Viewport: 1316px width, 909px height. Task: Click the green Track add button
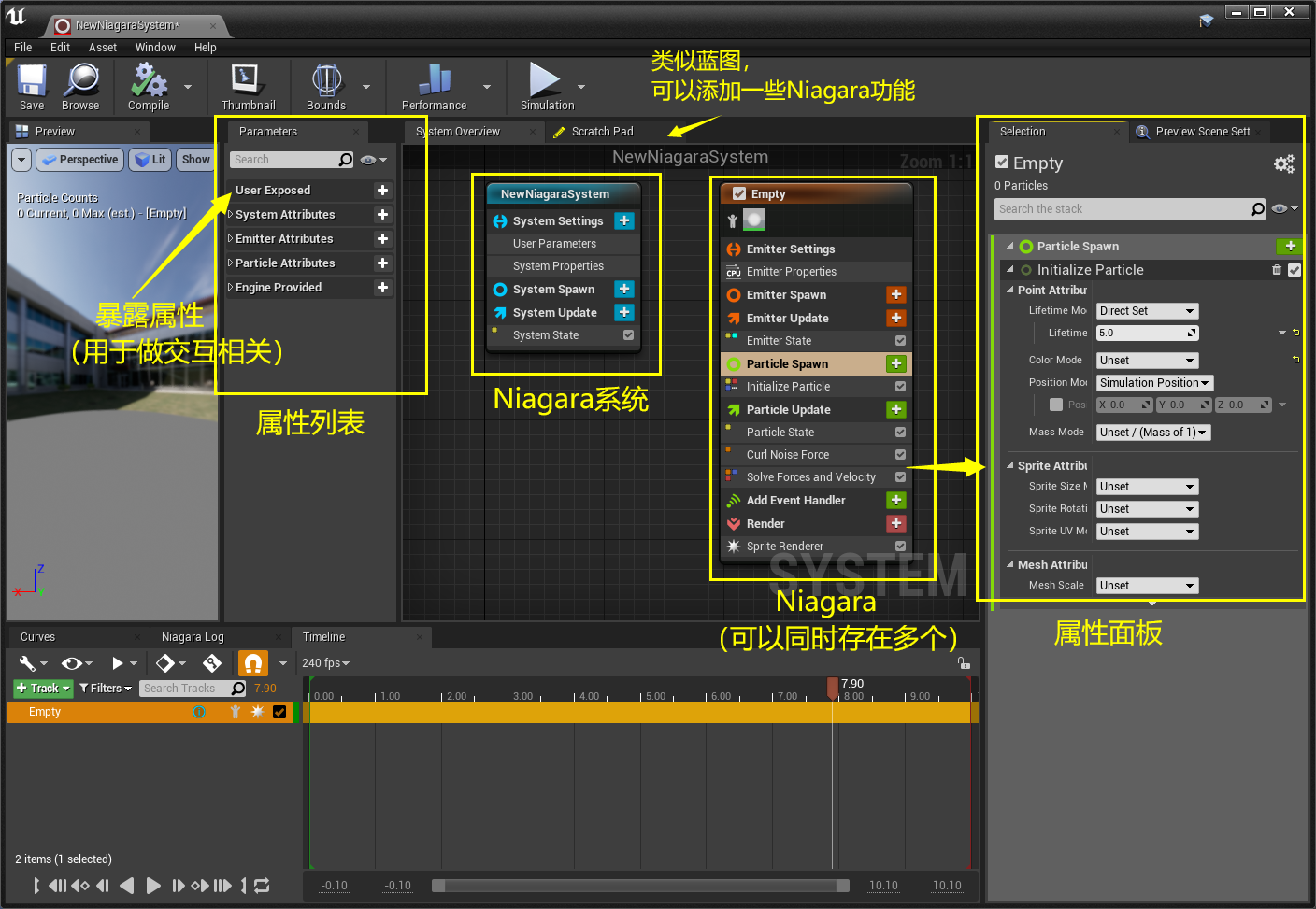pos(43,689)
